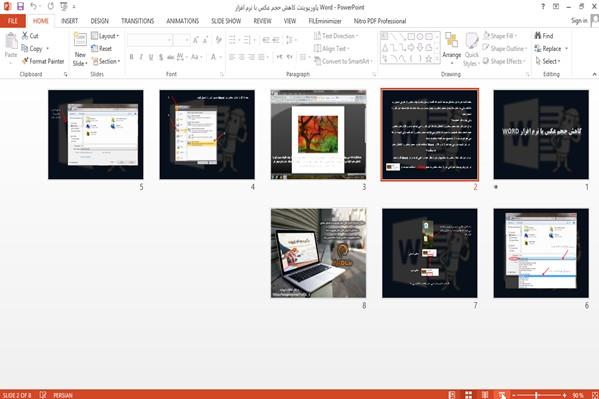Switch to Reading View in status bar
Viewport: 599px width, 399px height.
(x=484, y=395)
